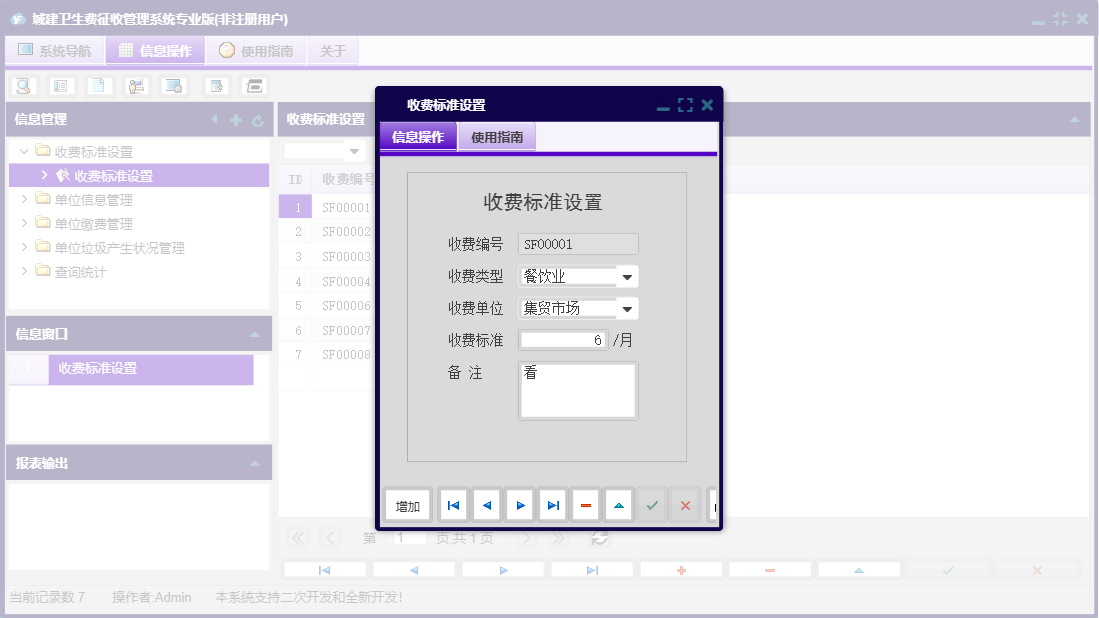Click the red minus delete record button
Screen dimensions: 1099x618
click(x=586, y=506)
